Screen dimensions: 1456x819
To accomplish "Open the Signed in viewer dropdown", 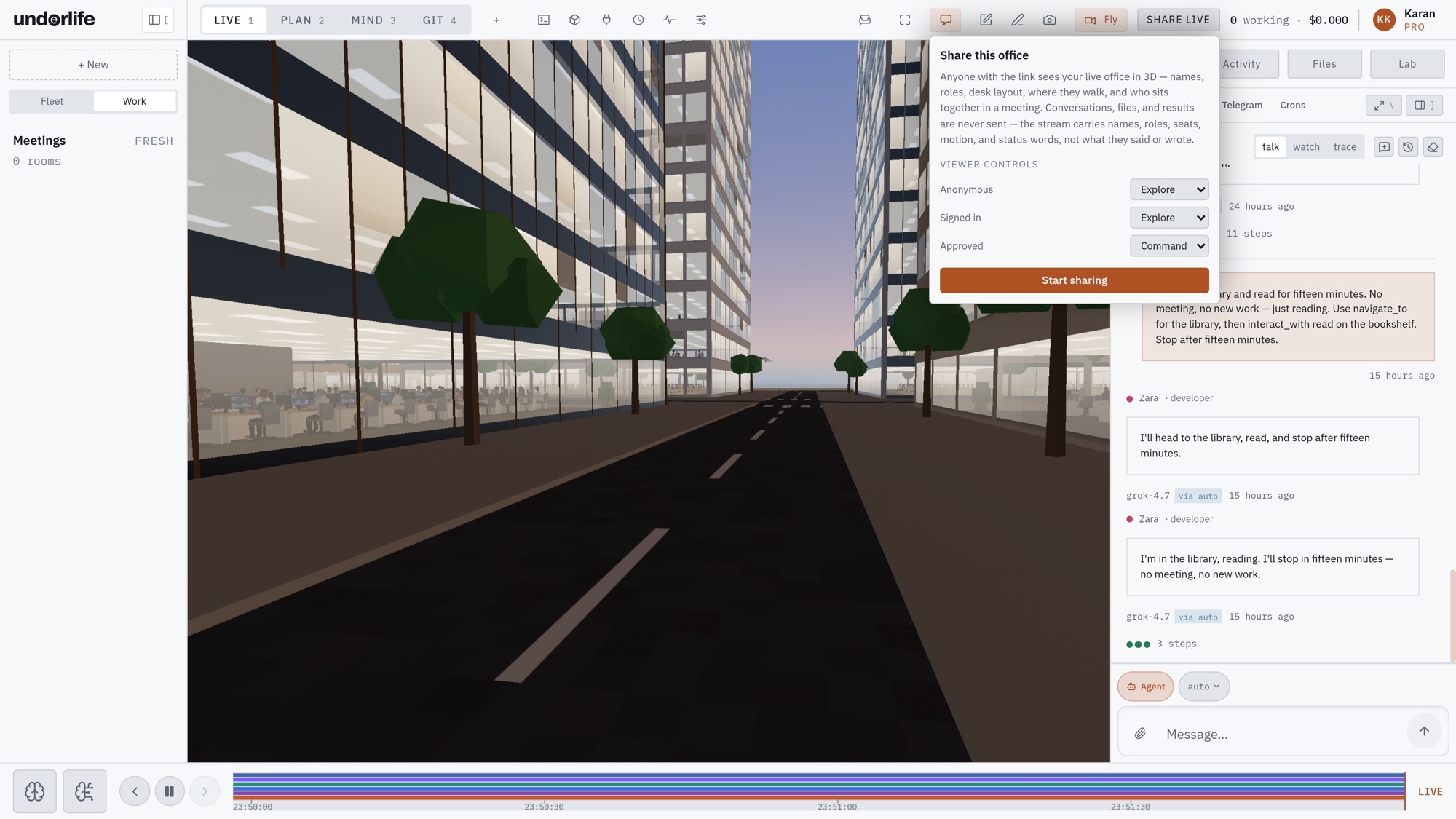I will [x=1169, y=218].
